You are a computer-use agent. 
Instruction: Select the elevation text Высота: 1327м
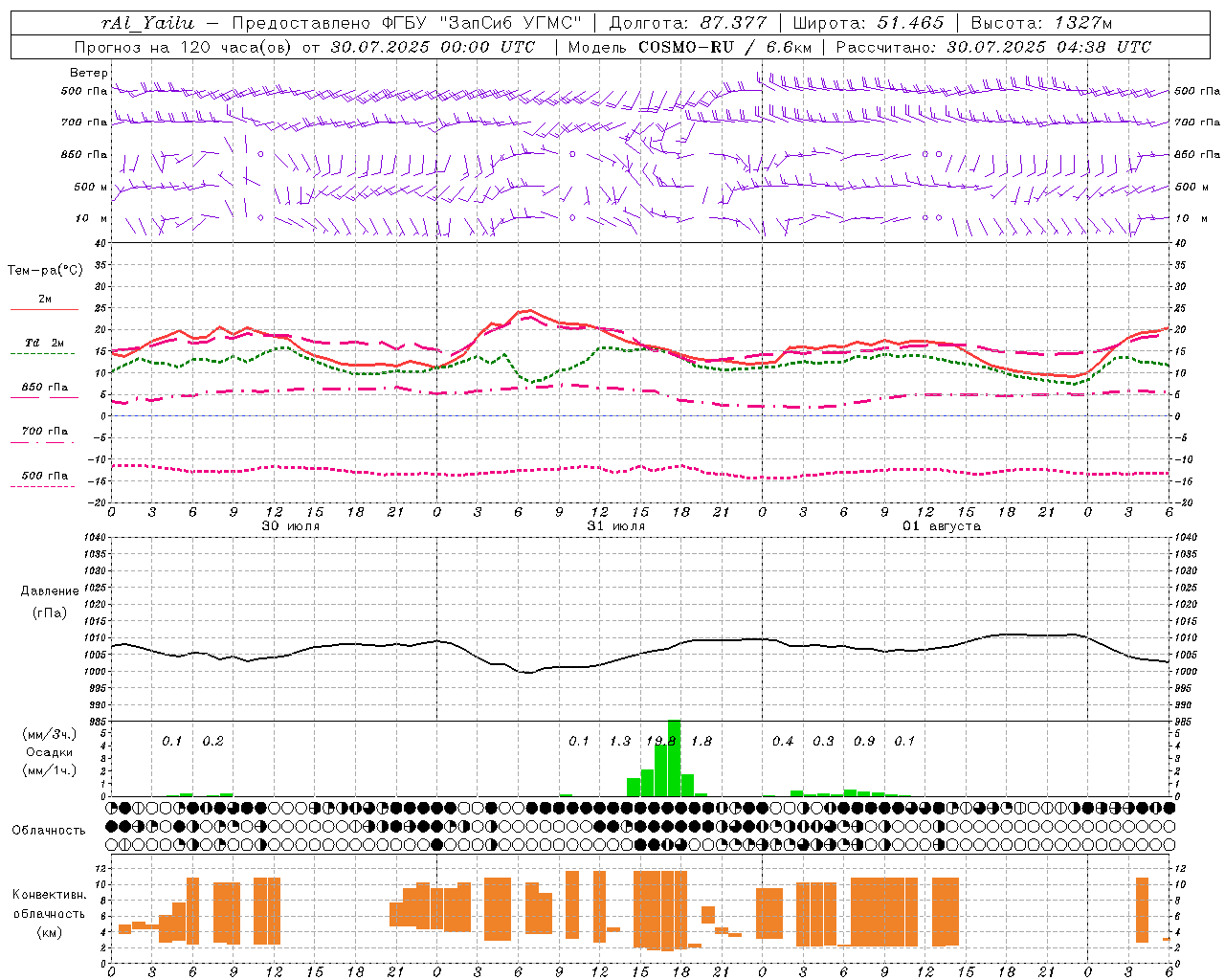(x=1041, y=23)
